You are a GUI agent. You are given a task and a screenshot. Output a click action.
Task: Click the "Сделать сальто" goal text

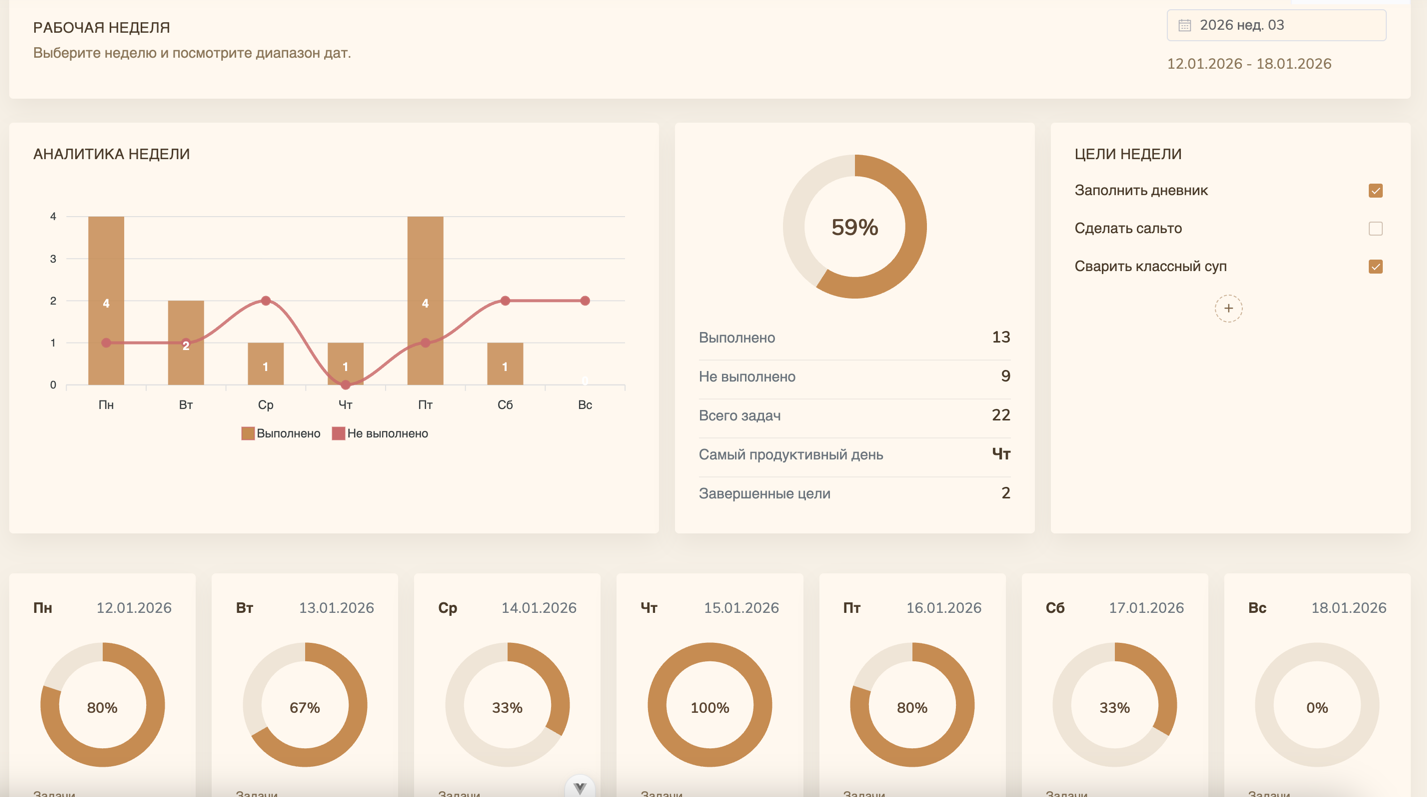(x=1127, y=229)
